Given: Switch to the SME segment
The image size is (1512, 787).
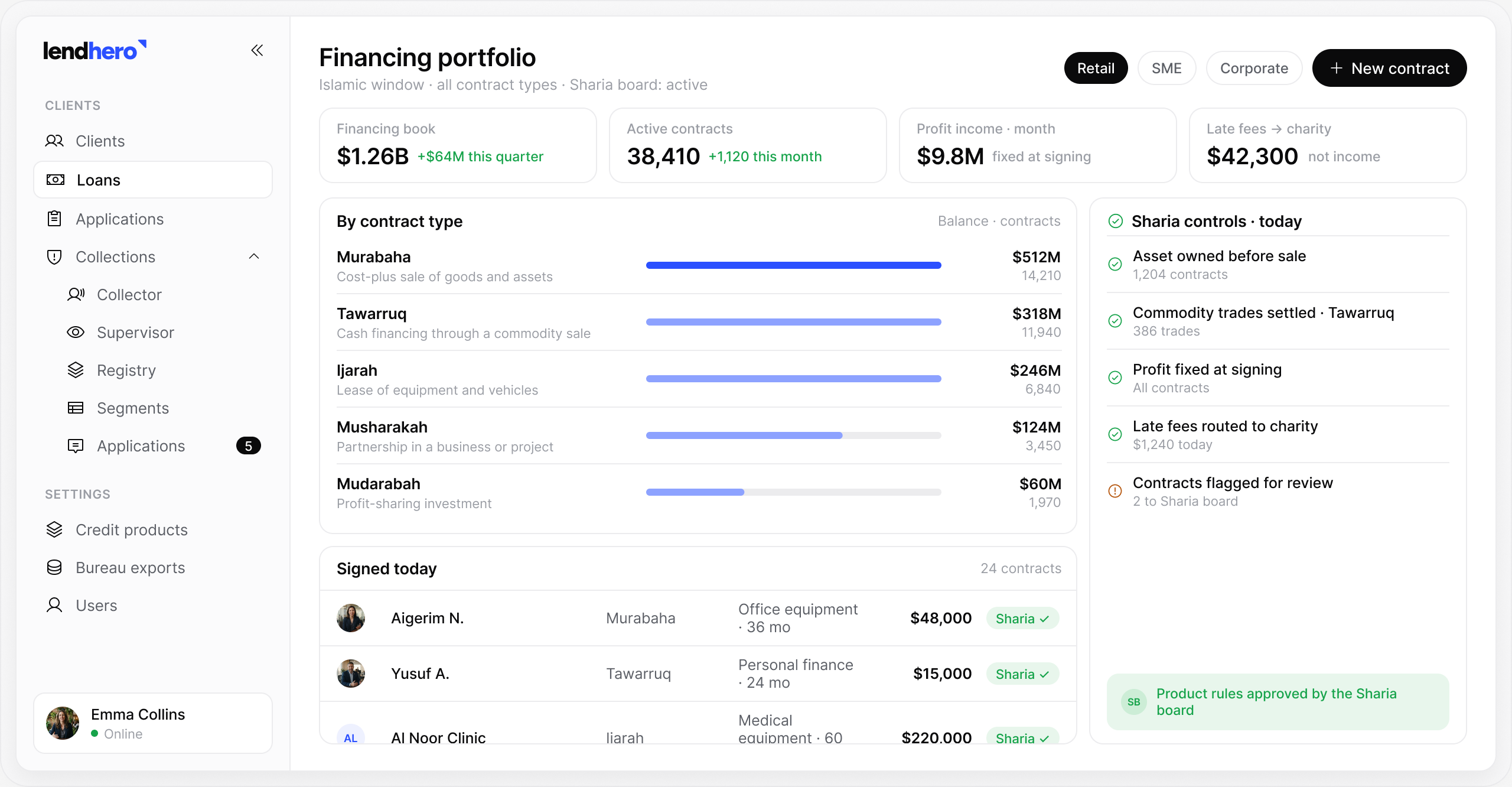Looking at the screenshot, I should [x=1166, y=68].
